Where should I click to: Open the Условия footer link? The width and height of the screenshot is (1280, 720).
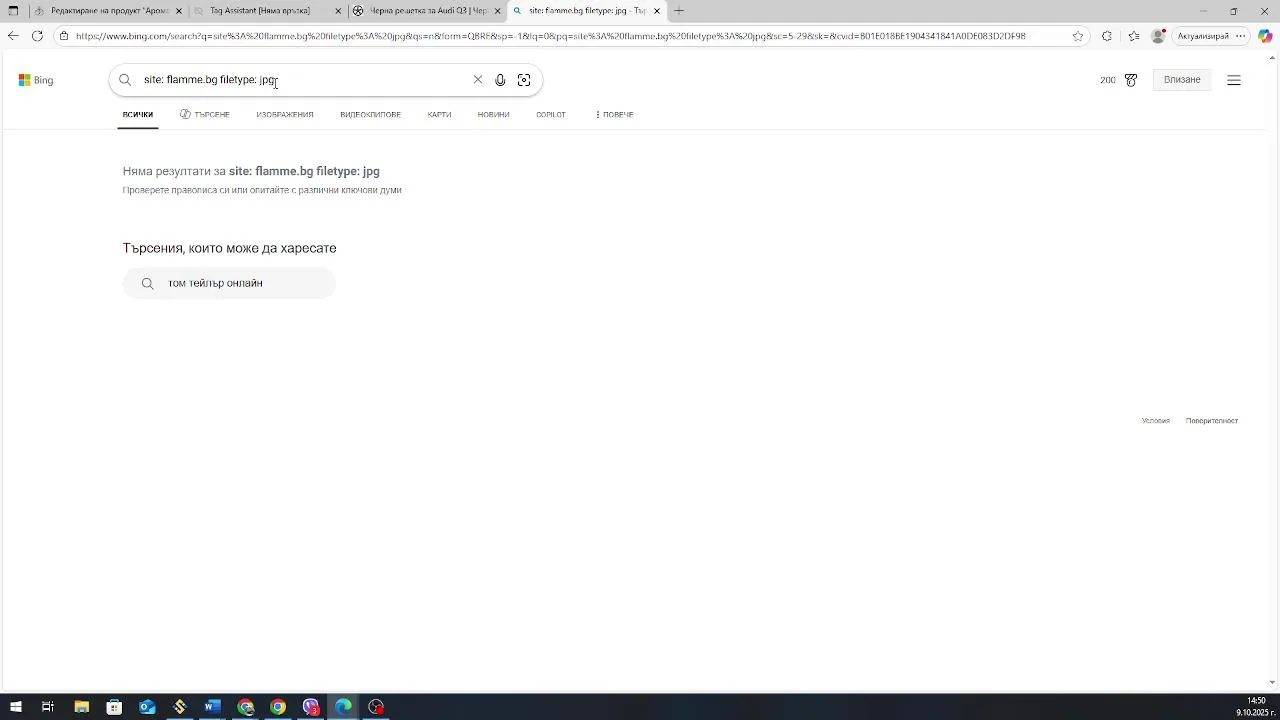click(1155, 421)
